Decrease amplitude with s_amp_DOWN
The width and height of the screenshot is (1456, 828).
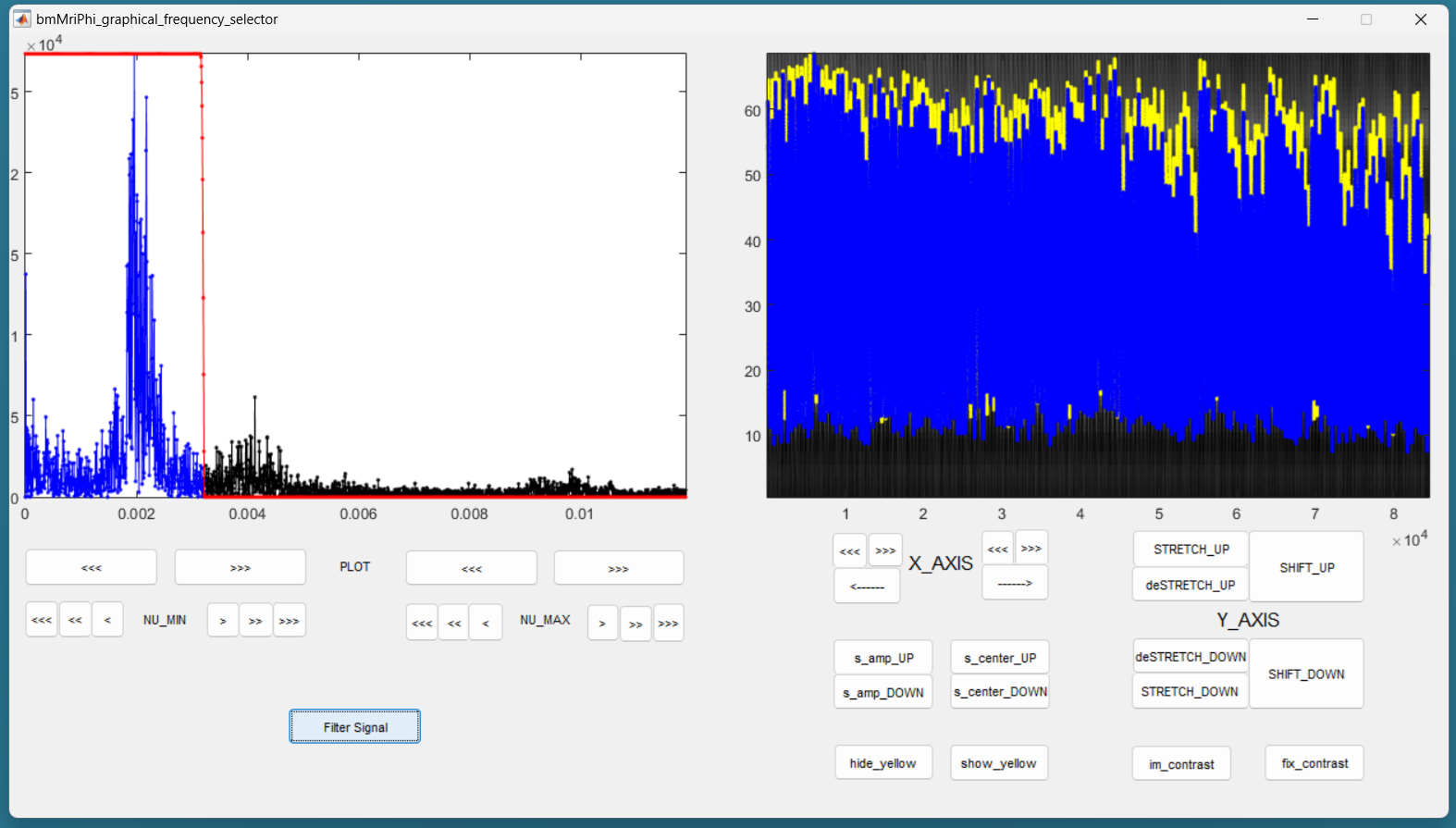point(883,692)
